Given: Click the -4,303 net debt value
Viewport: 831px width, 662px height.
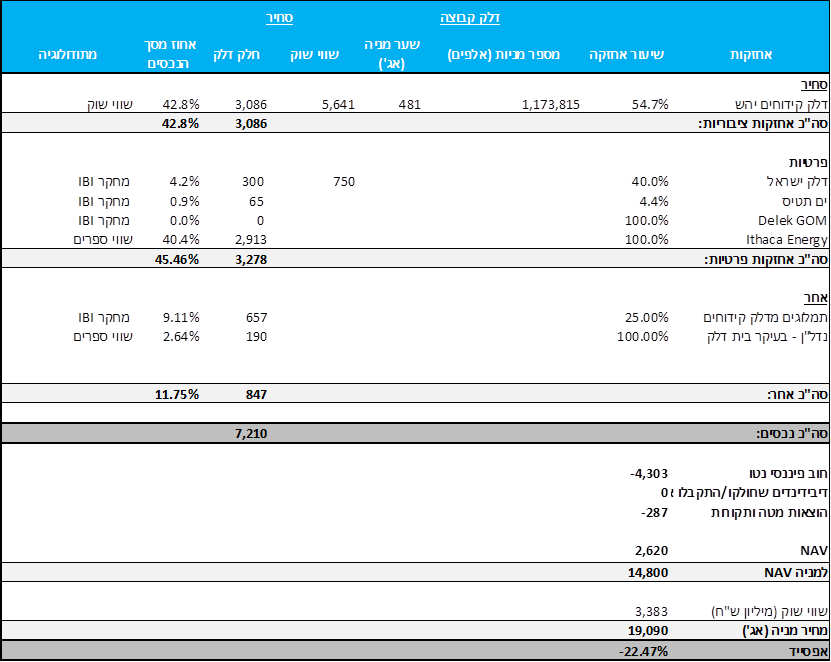Looking at the screenshot, I should (649, 473).
